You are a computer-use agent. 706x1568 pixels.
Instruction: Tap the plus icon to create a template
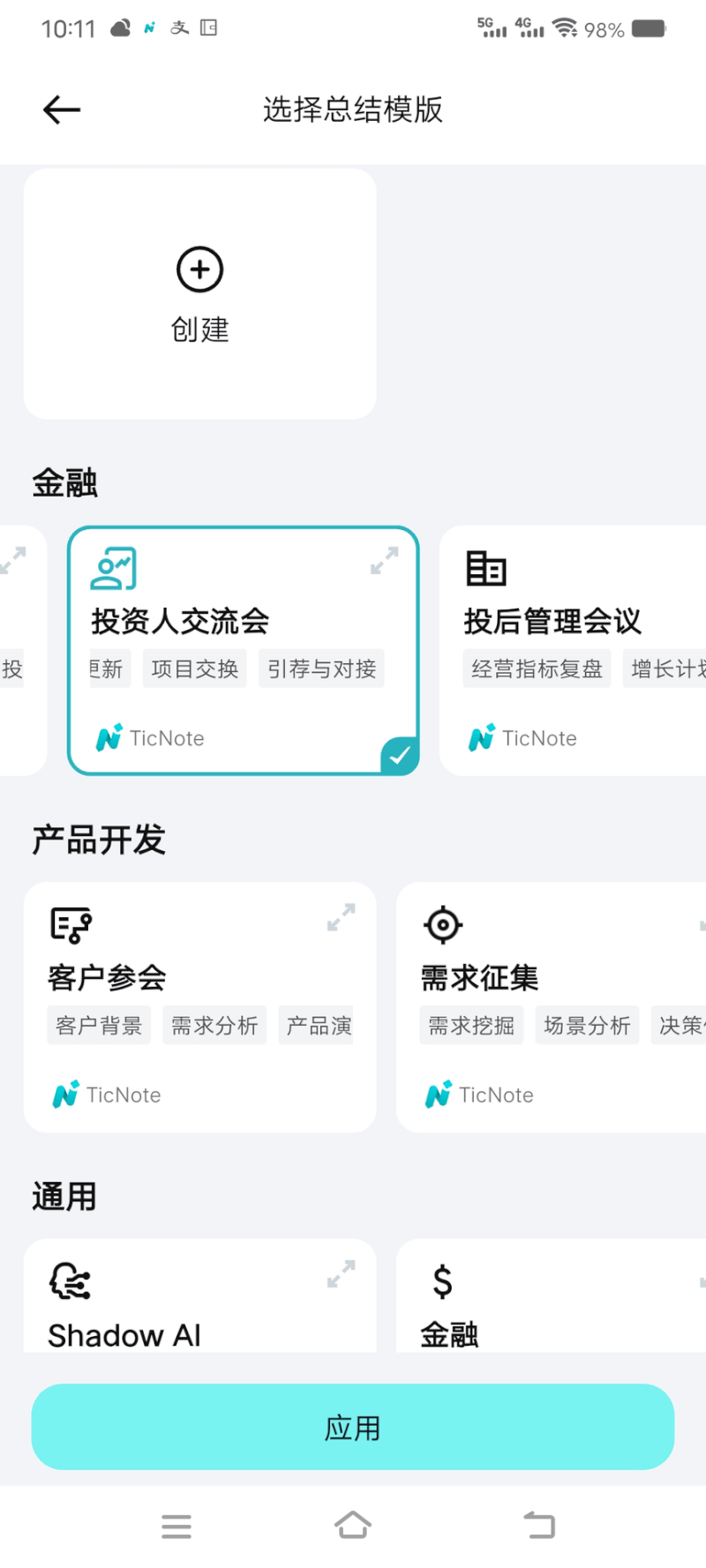click(200, 270)
